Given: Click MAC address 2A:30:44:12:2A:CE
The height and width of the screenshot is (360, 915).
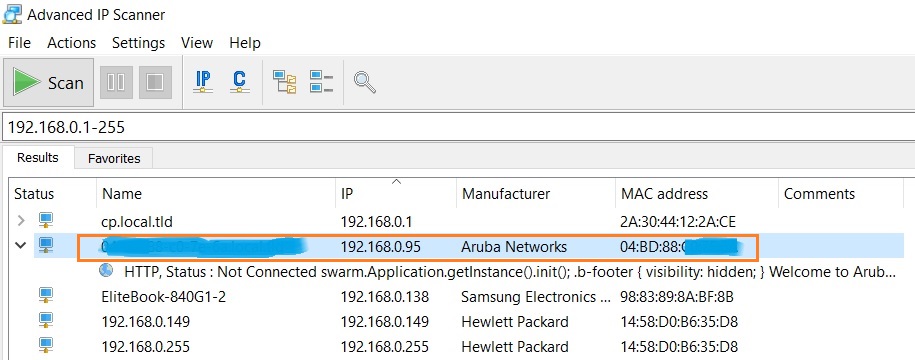Looking at the screenshot, I should click(x=677, y=222).
